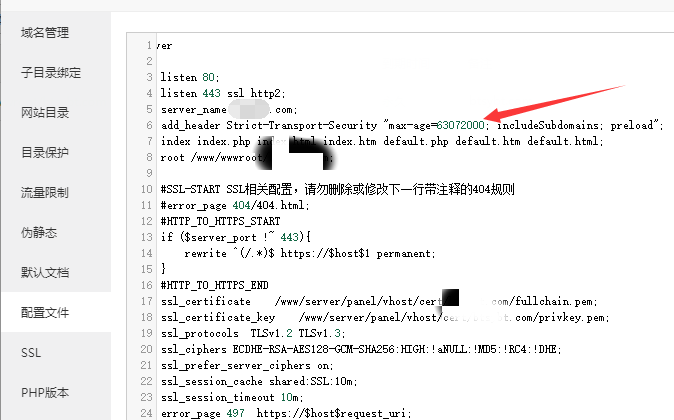674x420 pixels.
Task: Go to 目录保护 section
Action: (45, 152)
